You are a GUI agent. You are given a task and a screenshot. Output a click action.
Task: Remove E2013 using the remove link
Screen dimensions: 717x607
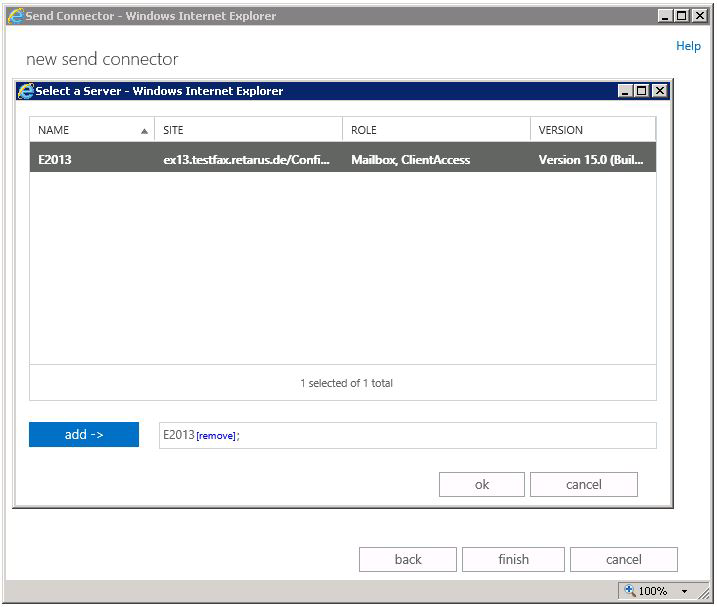[x=216, y=436]
